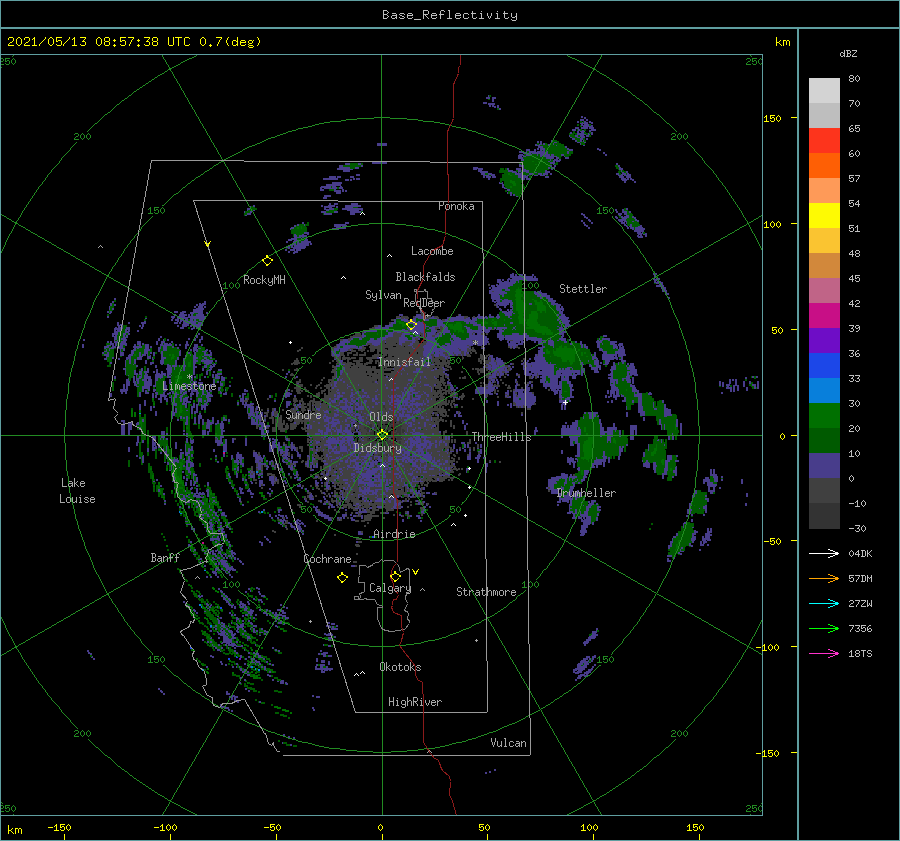
Task: Click the Olds label
Action: pos(381,417)
